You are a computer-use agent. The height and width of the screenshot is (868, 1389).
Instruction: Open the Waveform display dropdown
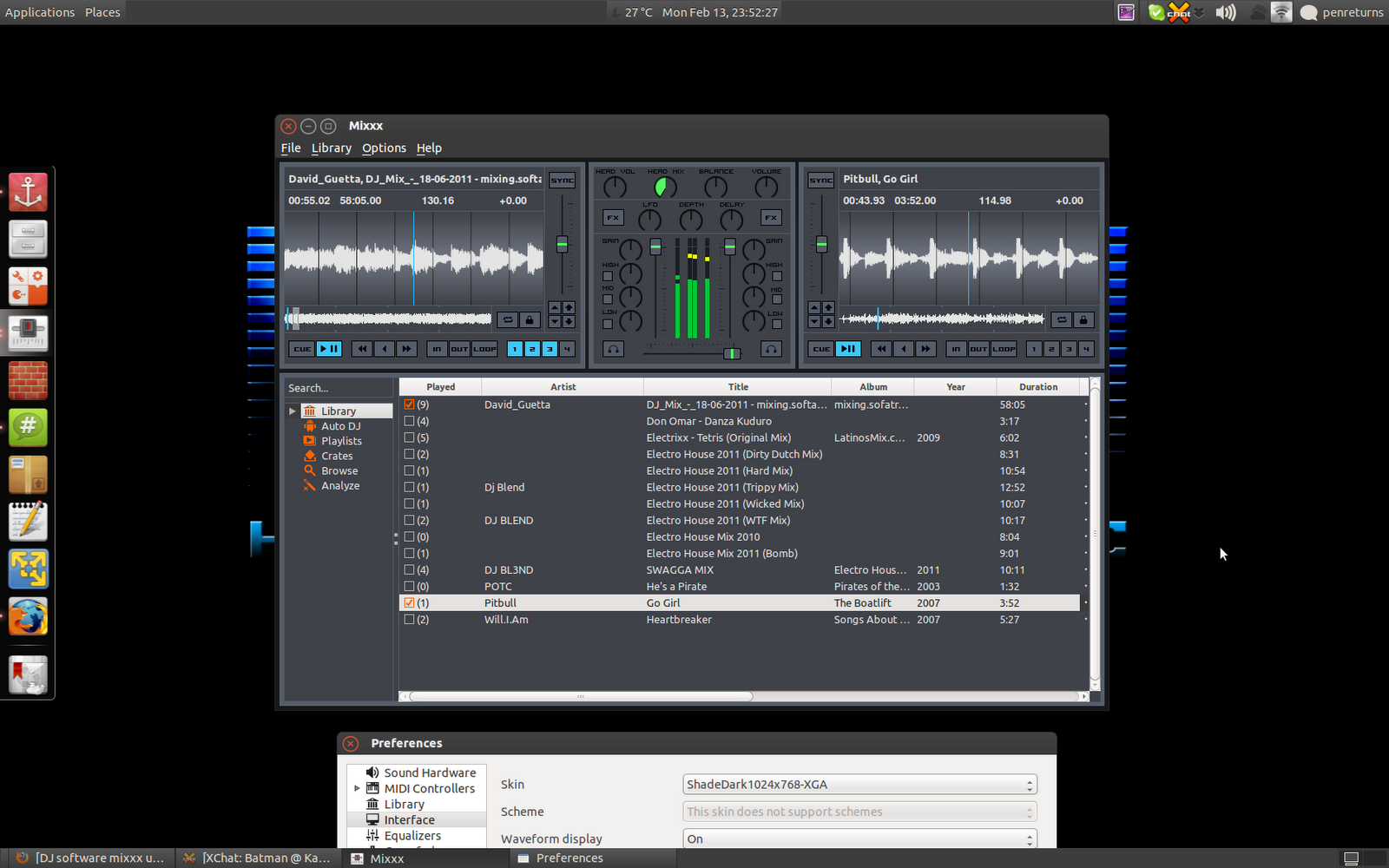(858, 838)
